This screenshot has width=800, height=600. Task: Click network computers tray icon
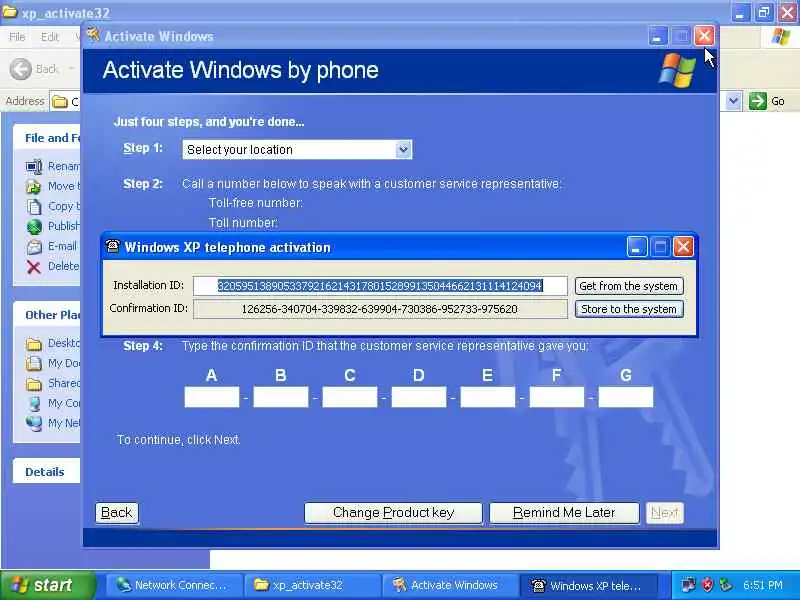[x=688, y=585]
